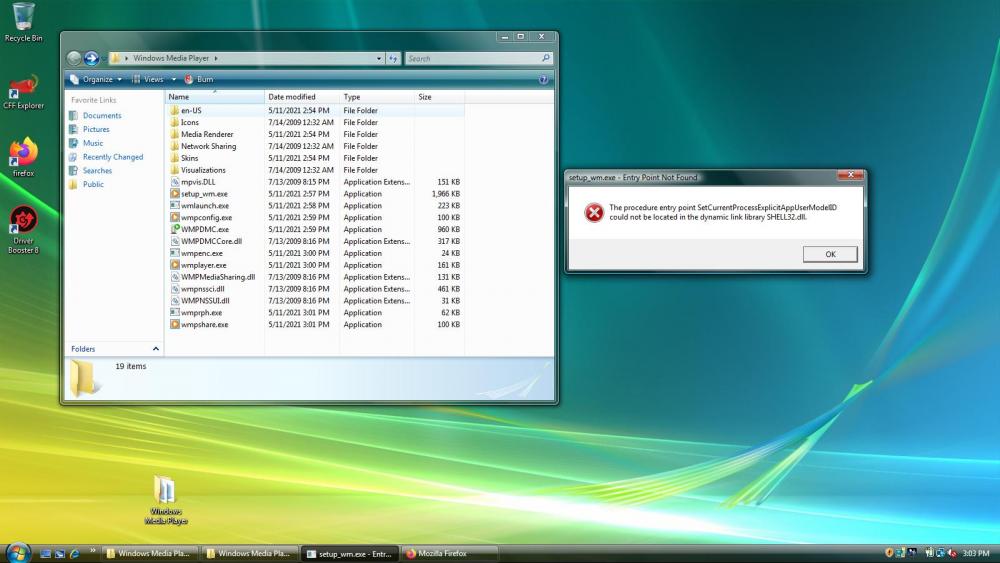
Task: Open the Explorer help question-mark icon
Action: pos(543,80)
